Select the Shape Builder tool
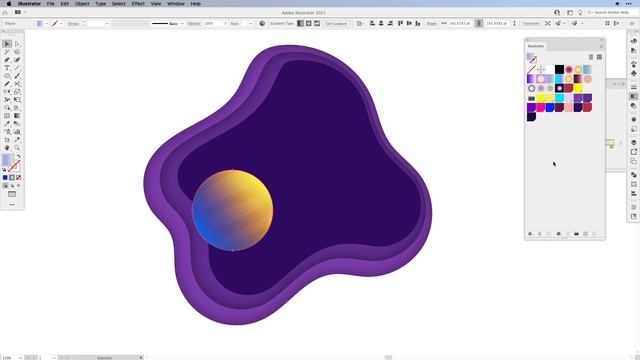The width and height of the screenshot is (640, 360). click(7, 108)
